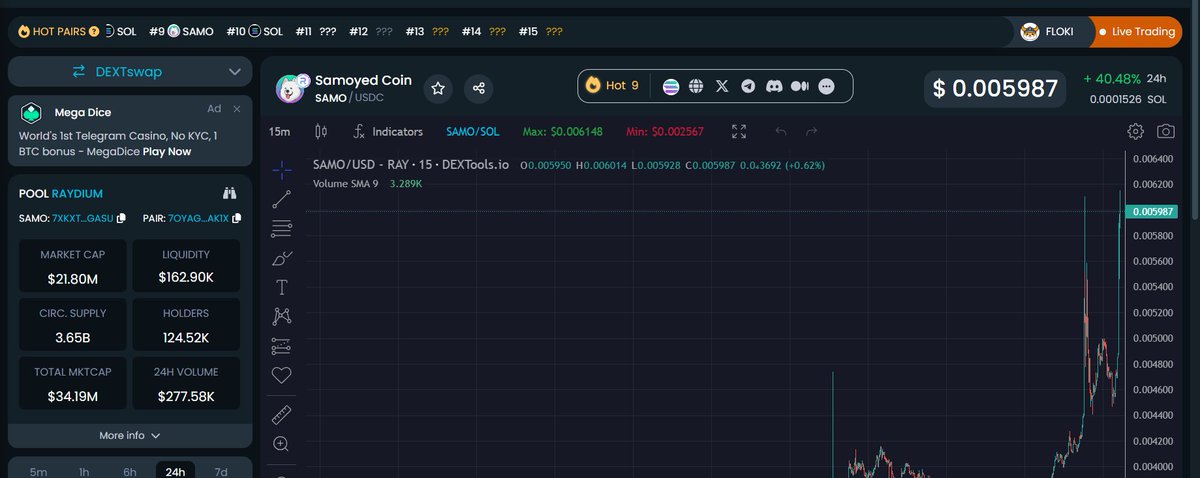Open the forecasting and measurement tools
Viewport: 1200px width, 478px height.
point(282,346)
